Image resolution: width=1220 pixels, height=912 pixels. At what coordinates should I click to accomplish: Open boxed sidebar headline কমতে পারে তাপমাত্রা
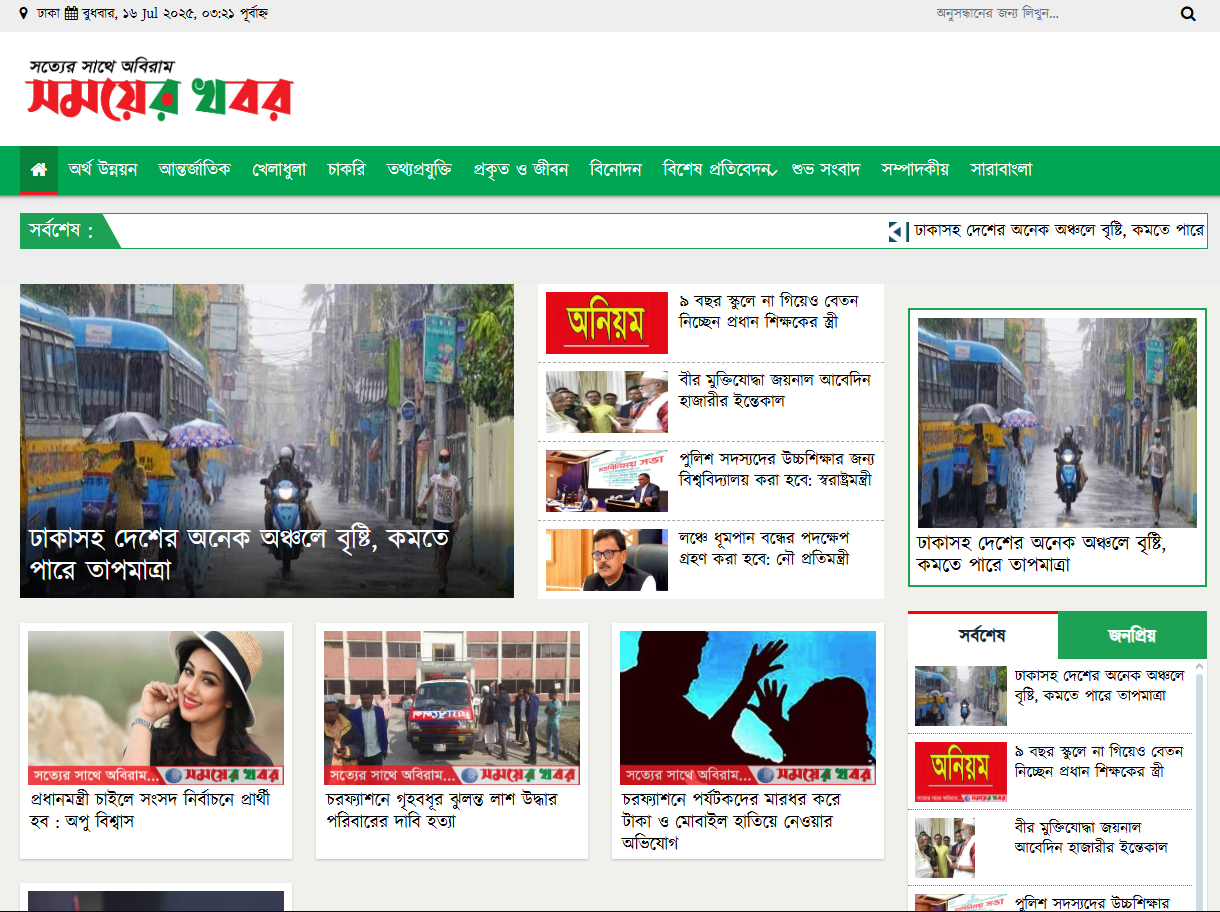click(1041, 554)
